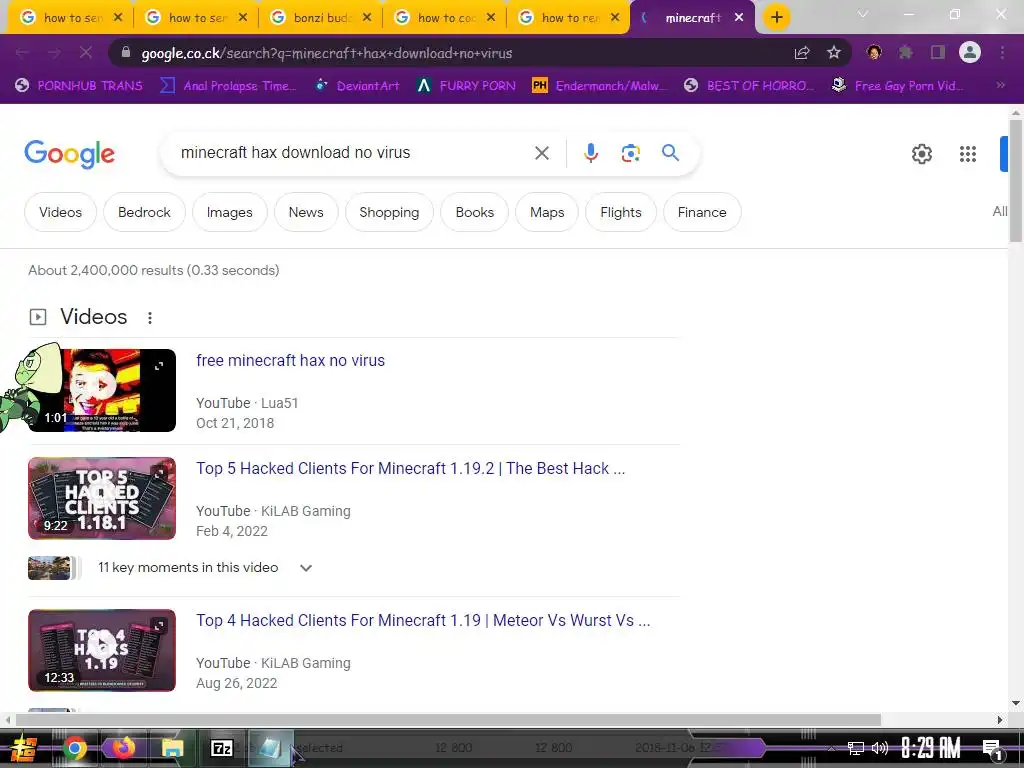The image size is (1024, 768).
Task: Click the network tray icon
Action: [x=856, y=748]
